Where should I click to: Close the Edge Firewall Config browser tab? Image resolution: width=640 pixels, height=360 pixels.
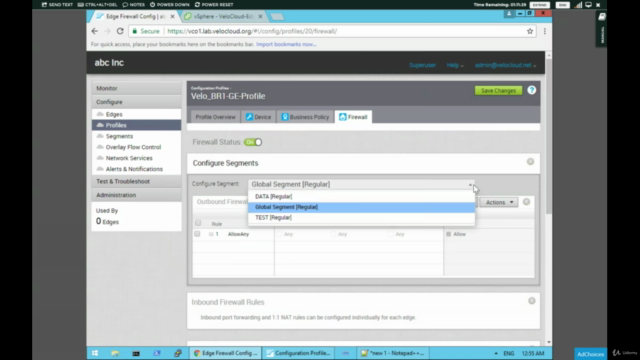172,16
